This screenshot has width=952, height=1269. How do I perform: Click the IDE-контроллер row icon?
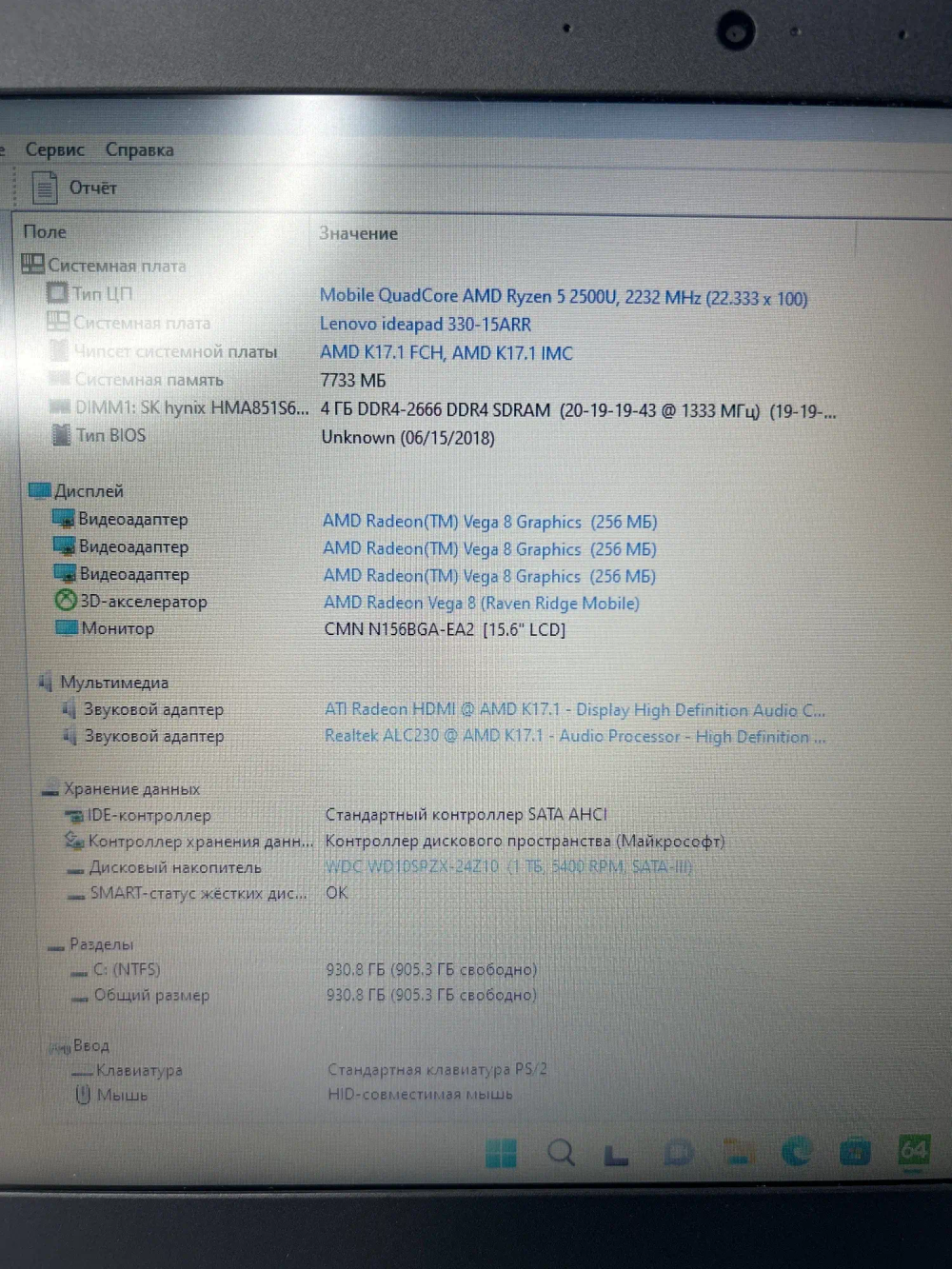(x=73, y=815)
